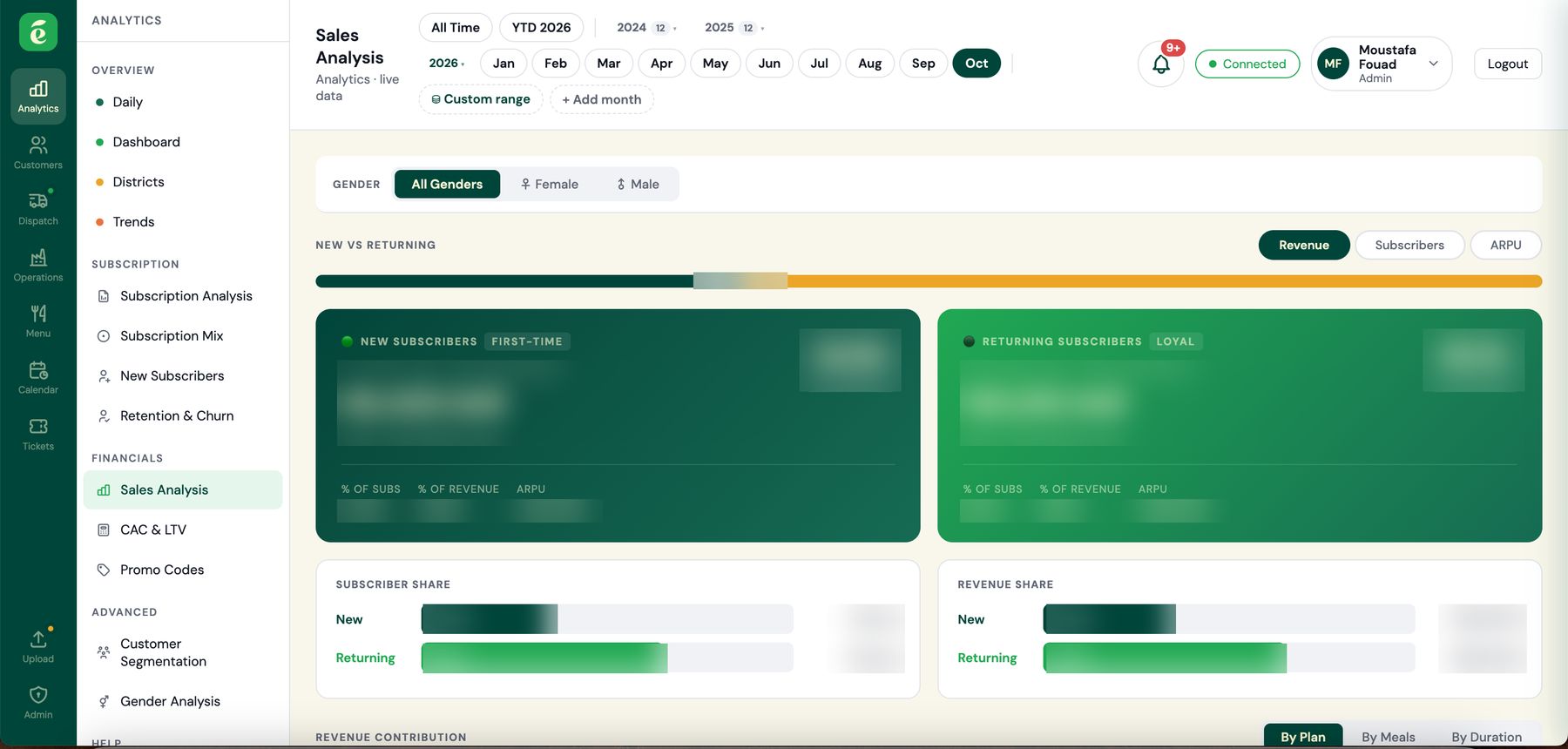
Task: Click the new vs returning split bar
Action: tap(929, 281)
